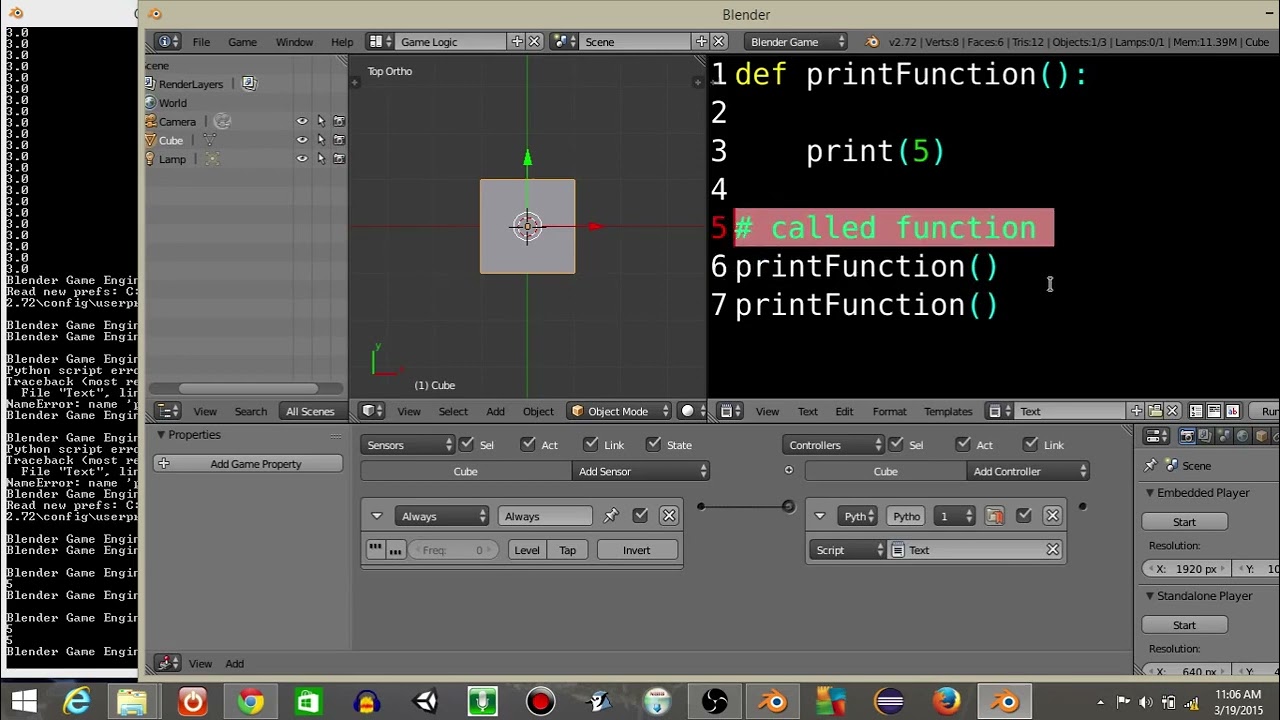1280x720 pixels.
Task: Click Add Game Property button
Action: point(247,463)
